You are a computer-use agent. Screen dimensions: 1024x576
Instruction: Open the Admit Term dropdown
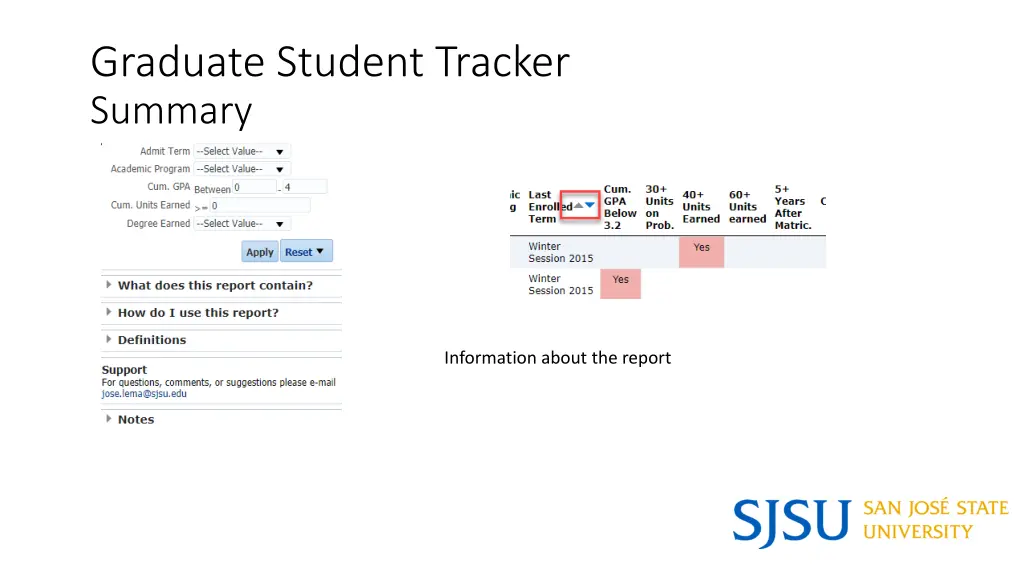click(x=242, y=152)
